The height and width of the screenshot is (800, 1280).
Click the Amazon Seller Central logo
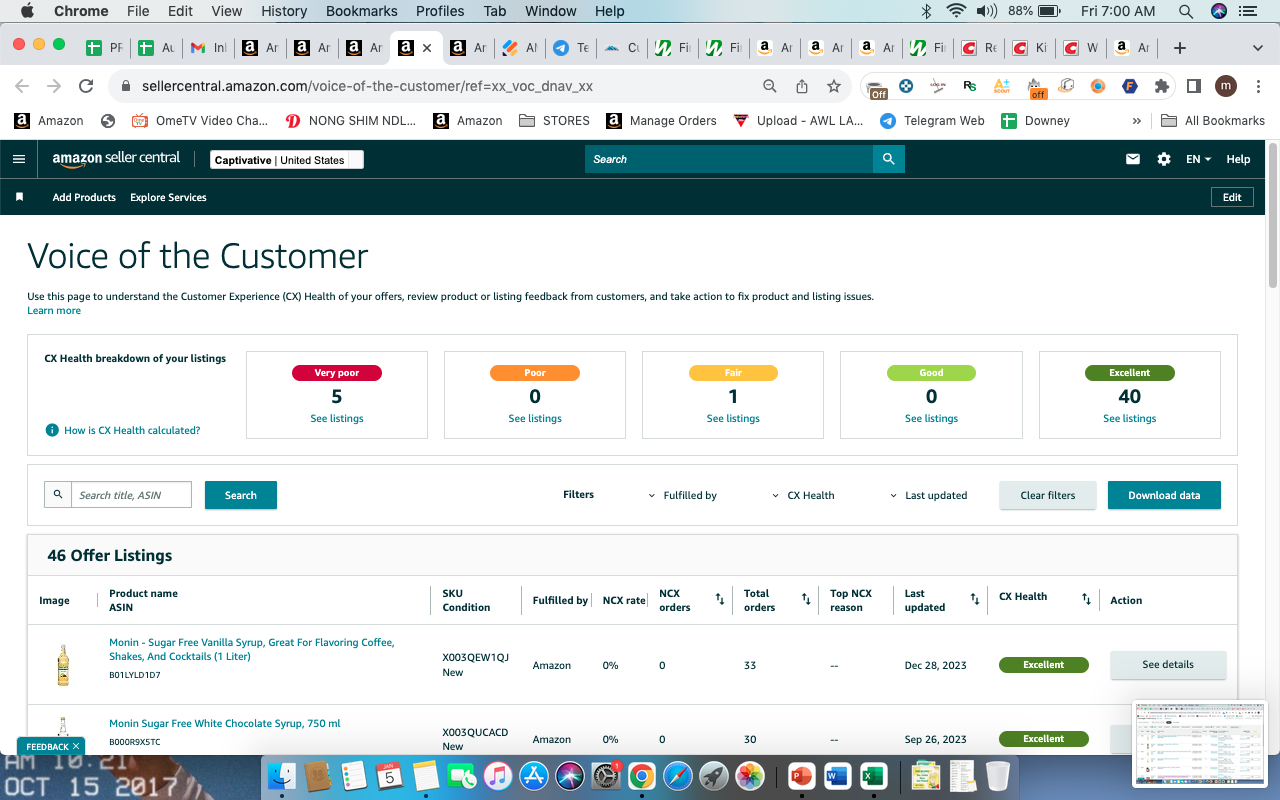[116, 158]
